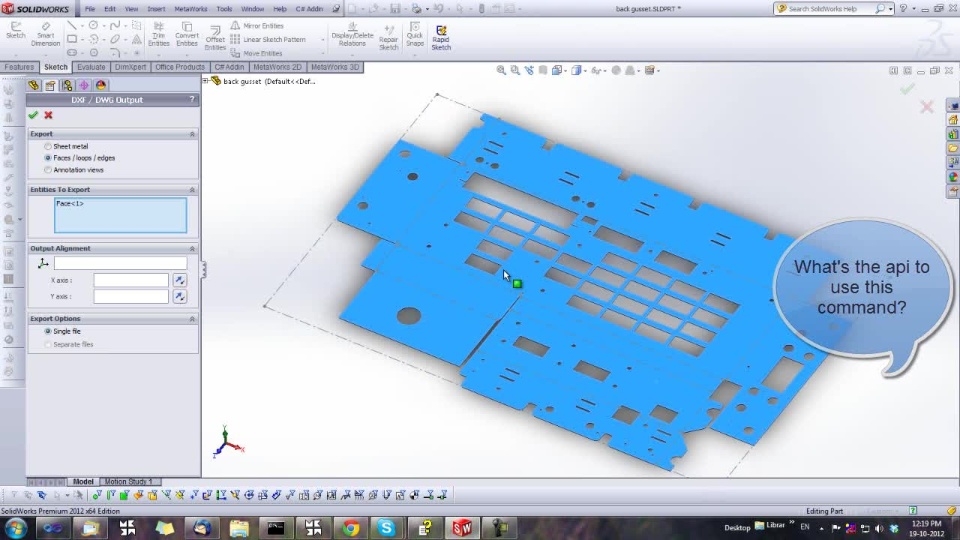Screen dimensions: 960x540
Task: Toggle Quick Snaps tool
Action: coord(414,34)
